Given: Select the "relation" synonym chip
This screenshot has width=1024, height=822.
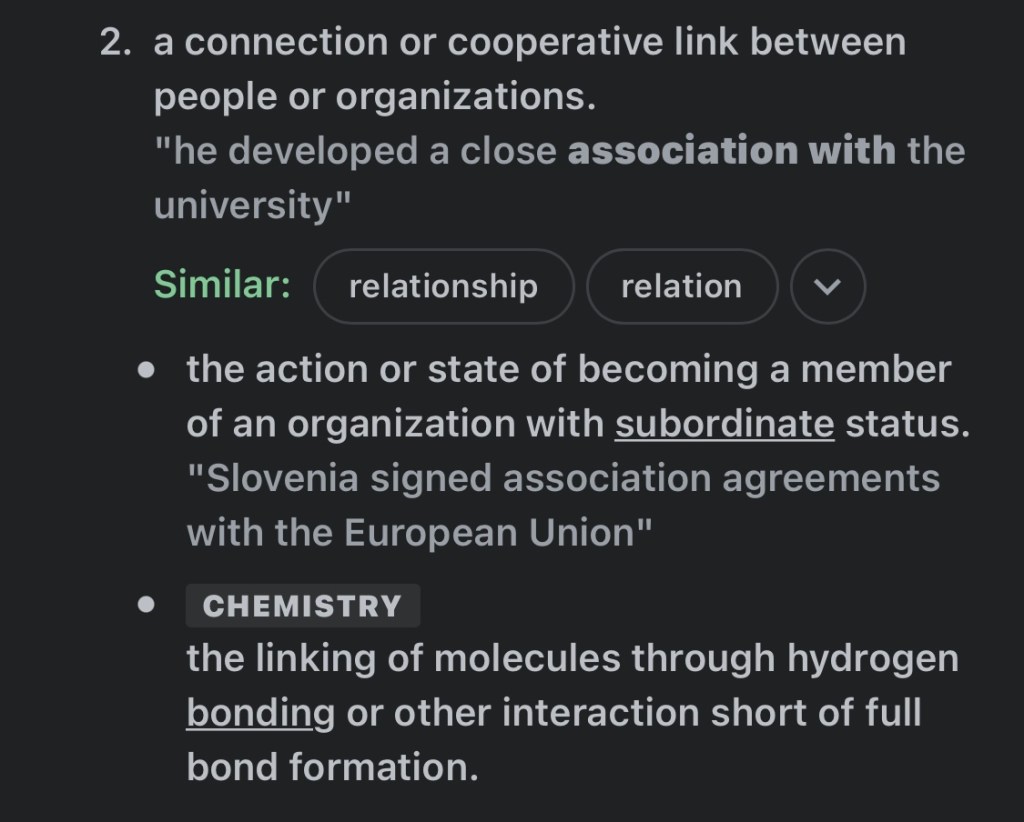Looking at the screenshot, I should (x=681, y=287).
